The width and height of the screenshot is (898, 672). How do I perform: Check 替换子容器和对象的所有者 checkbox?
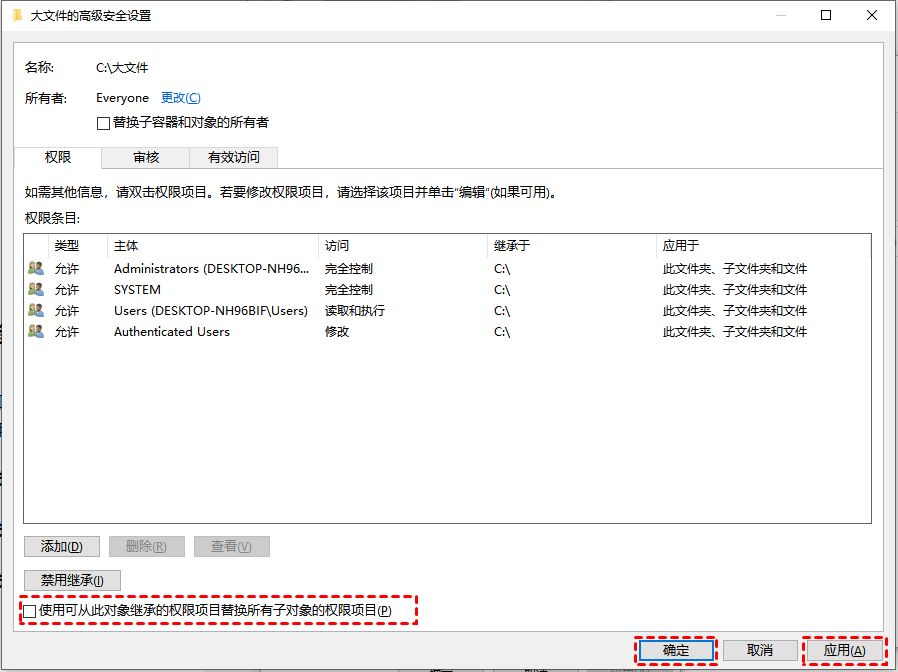click(103, 123)
